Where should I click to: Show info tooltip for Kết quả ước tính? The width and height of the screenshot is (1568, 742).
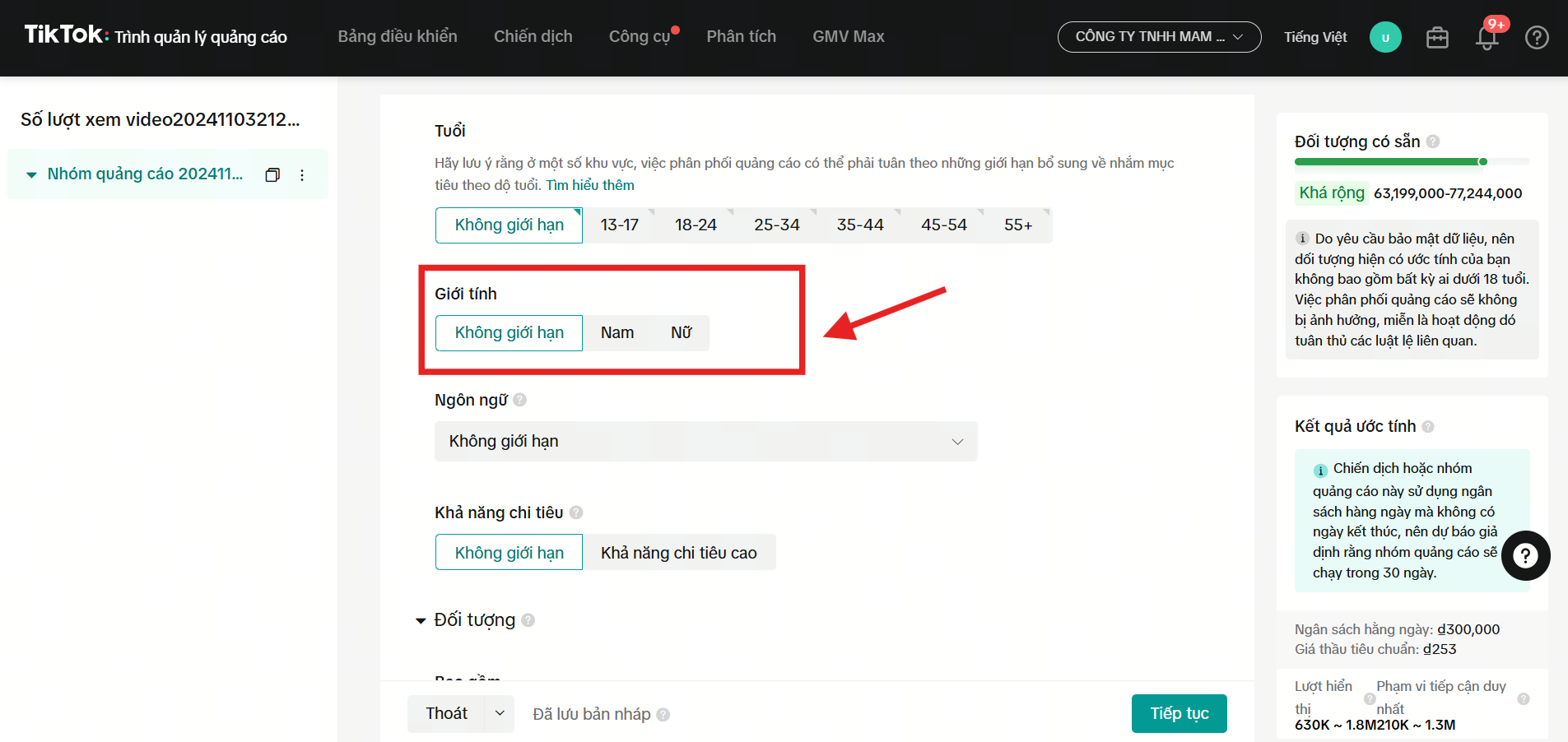[x=1428, y=426]
